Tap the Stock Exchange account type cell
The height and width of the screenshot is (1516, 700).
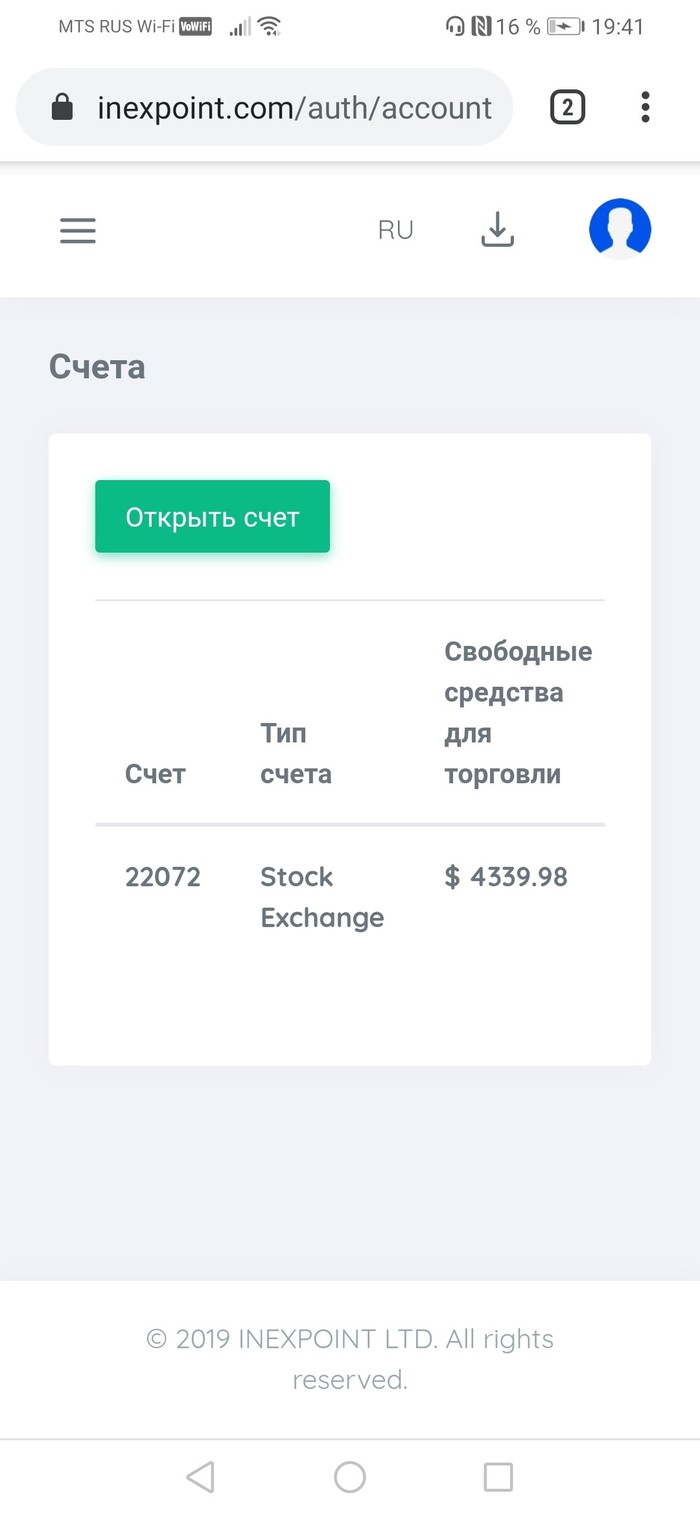(x=322, y=897)
